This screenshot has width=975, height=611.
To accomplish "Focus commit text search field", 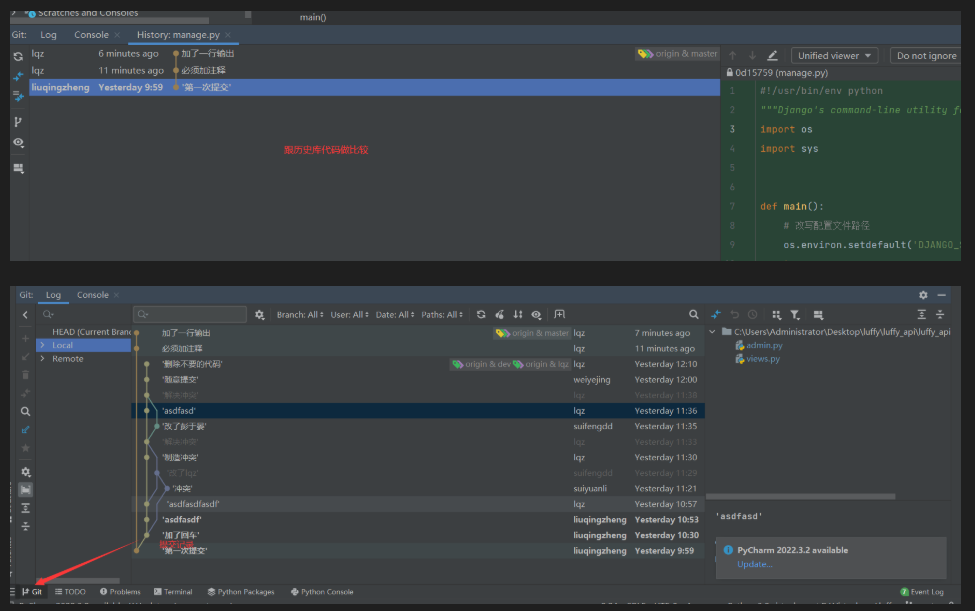I will (x=190, y=315).
